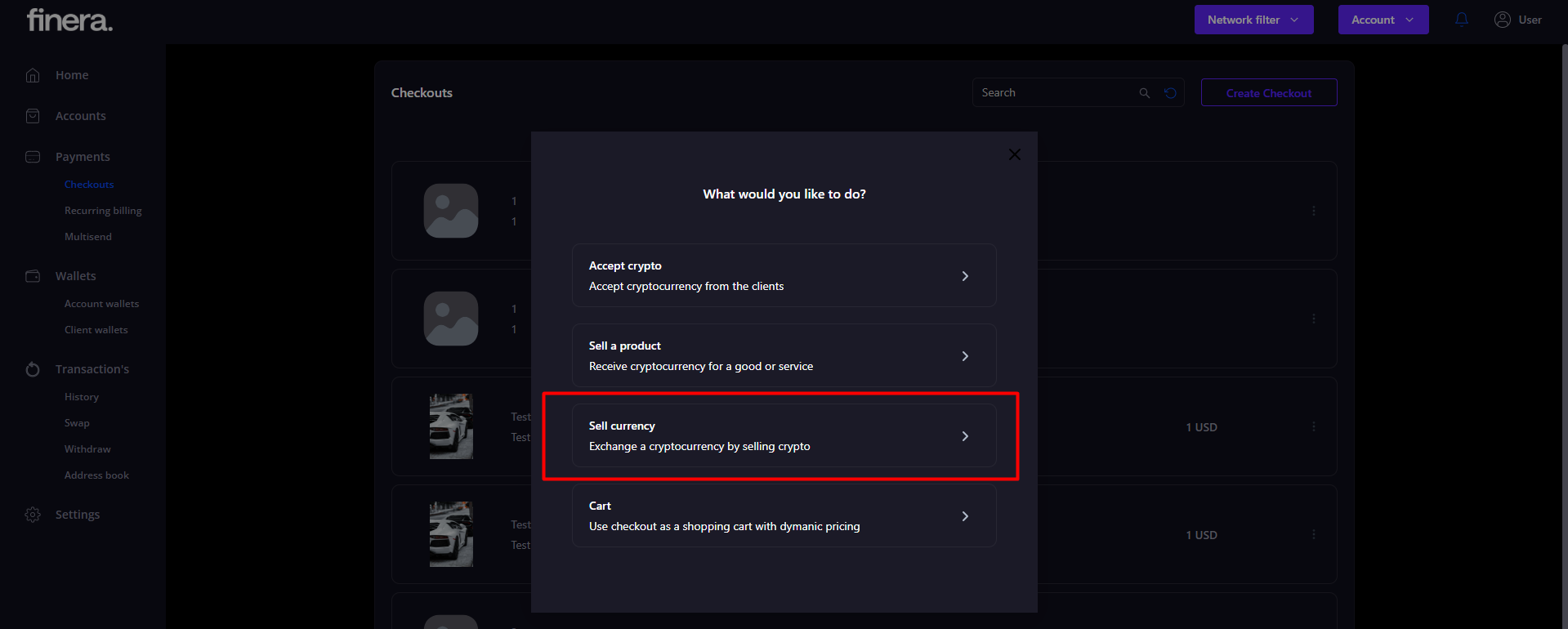This screenshot has width=1568, height=629.
Task: Go to Multisend page
Action: pos(88,237)
